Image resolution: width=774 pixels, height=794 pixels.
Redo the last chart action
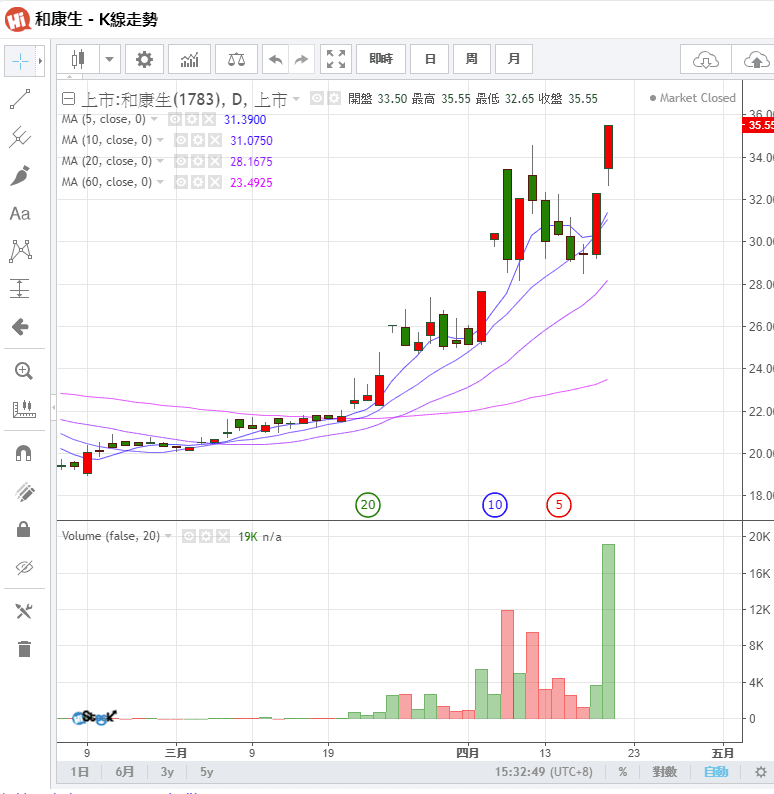302,59
